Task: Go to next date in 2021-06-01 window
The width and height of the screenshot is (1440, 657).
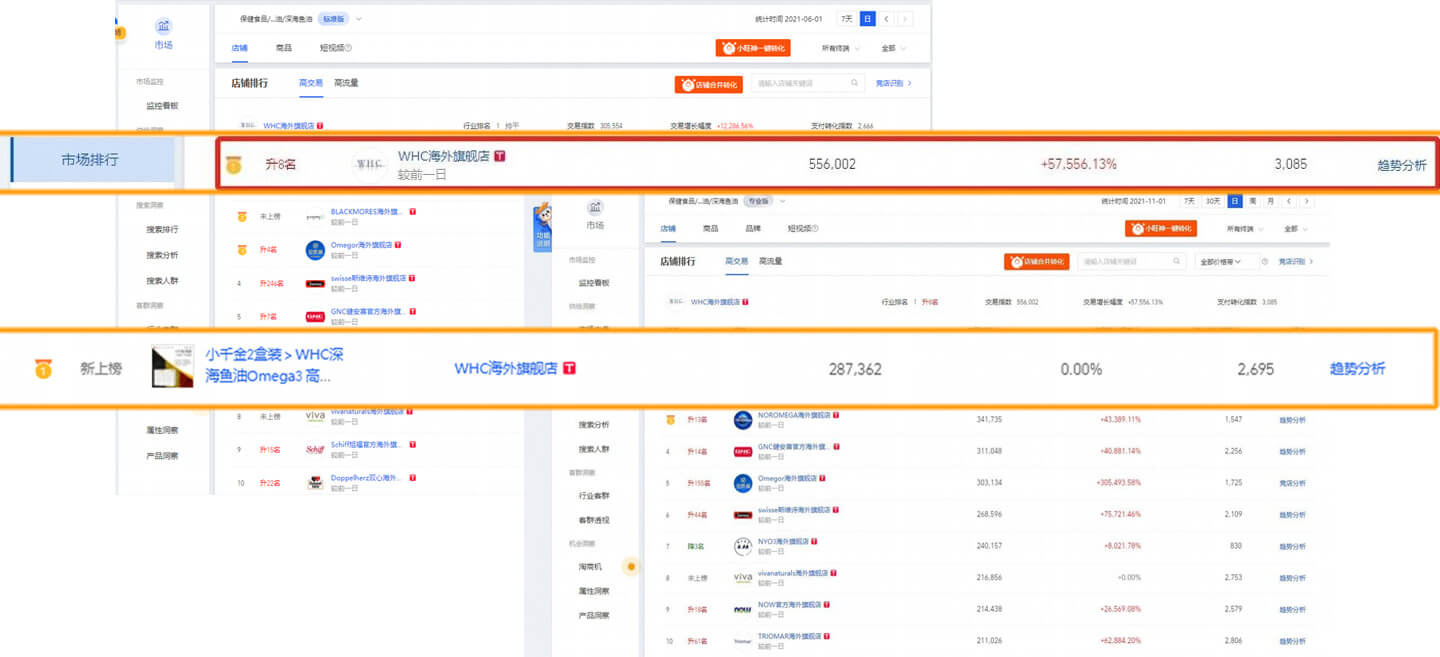Action: [x=904, y=19]
